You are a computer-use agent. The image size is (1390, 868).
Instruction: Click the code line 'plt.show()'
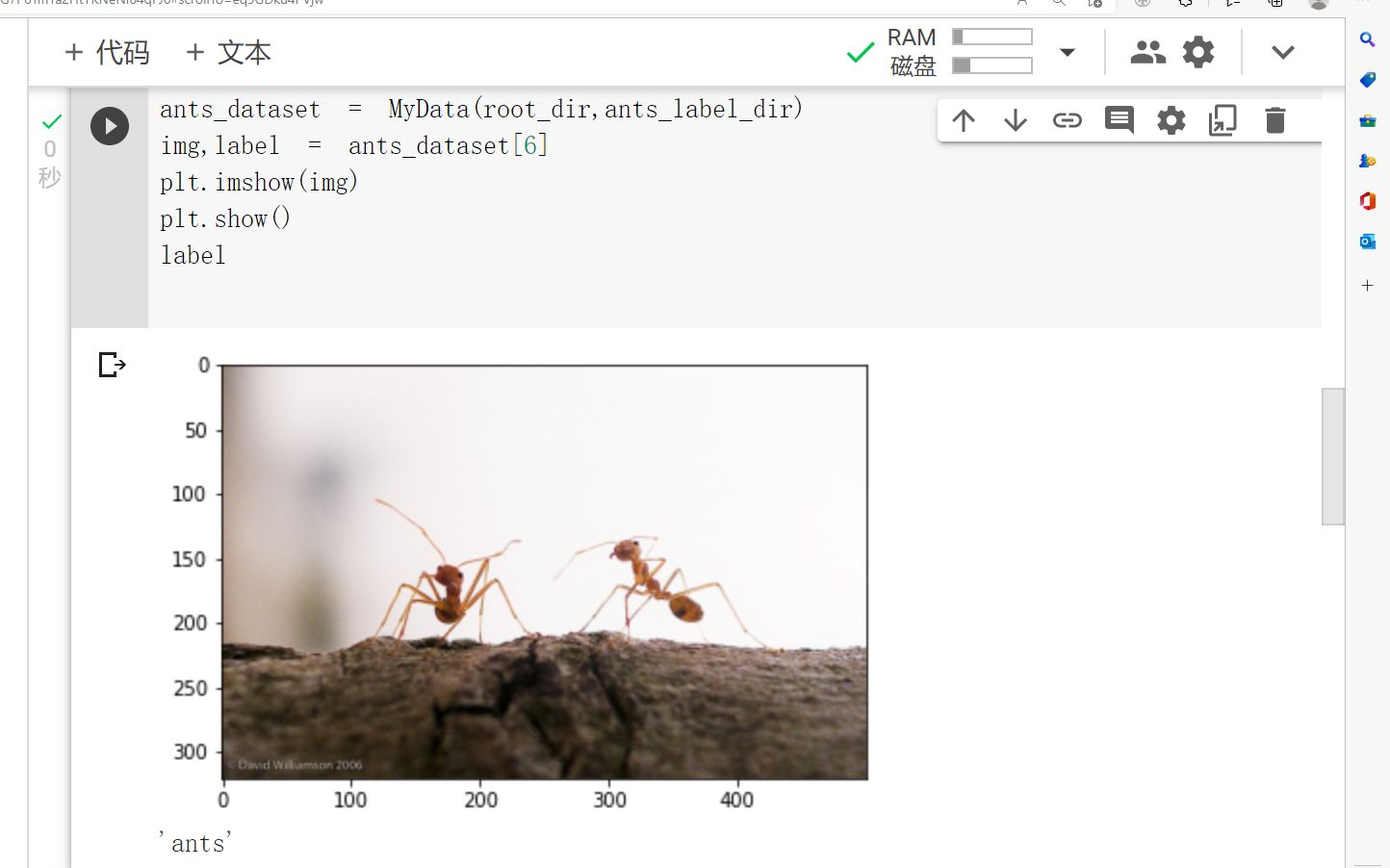coord(225,218)
